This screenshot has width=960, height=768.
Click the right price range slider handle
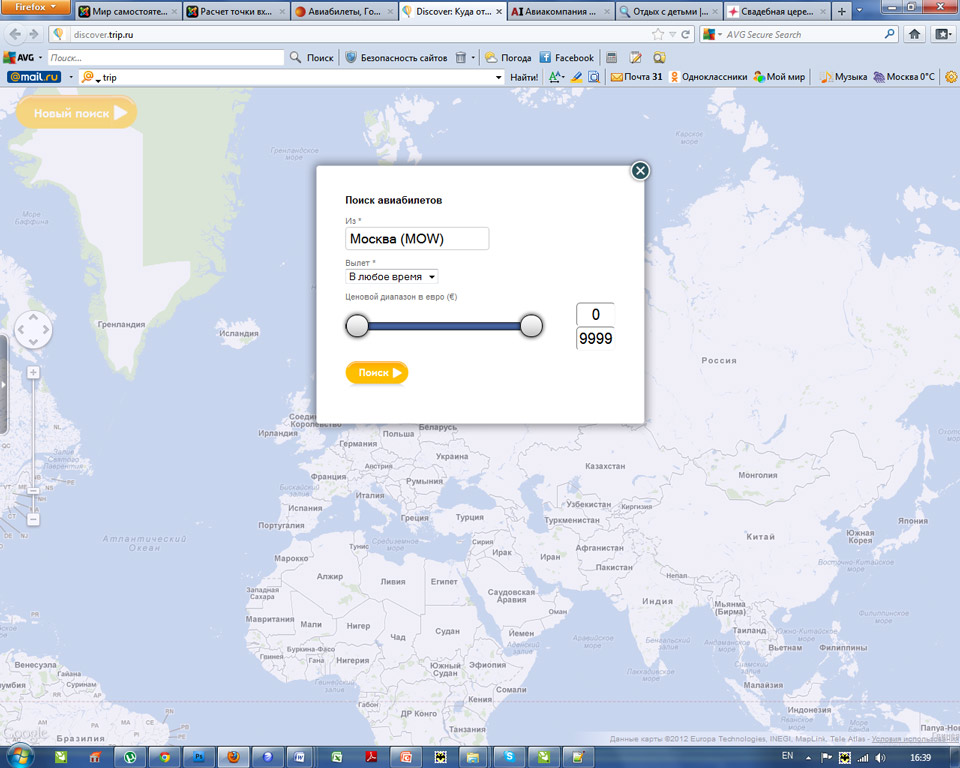(x=531, y=326)
